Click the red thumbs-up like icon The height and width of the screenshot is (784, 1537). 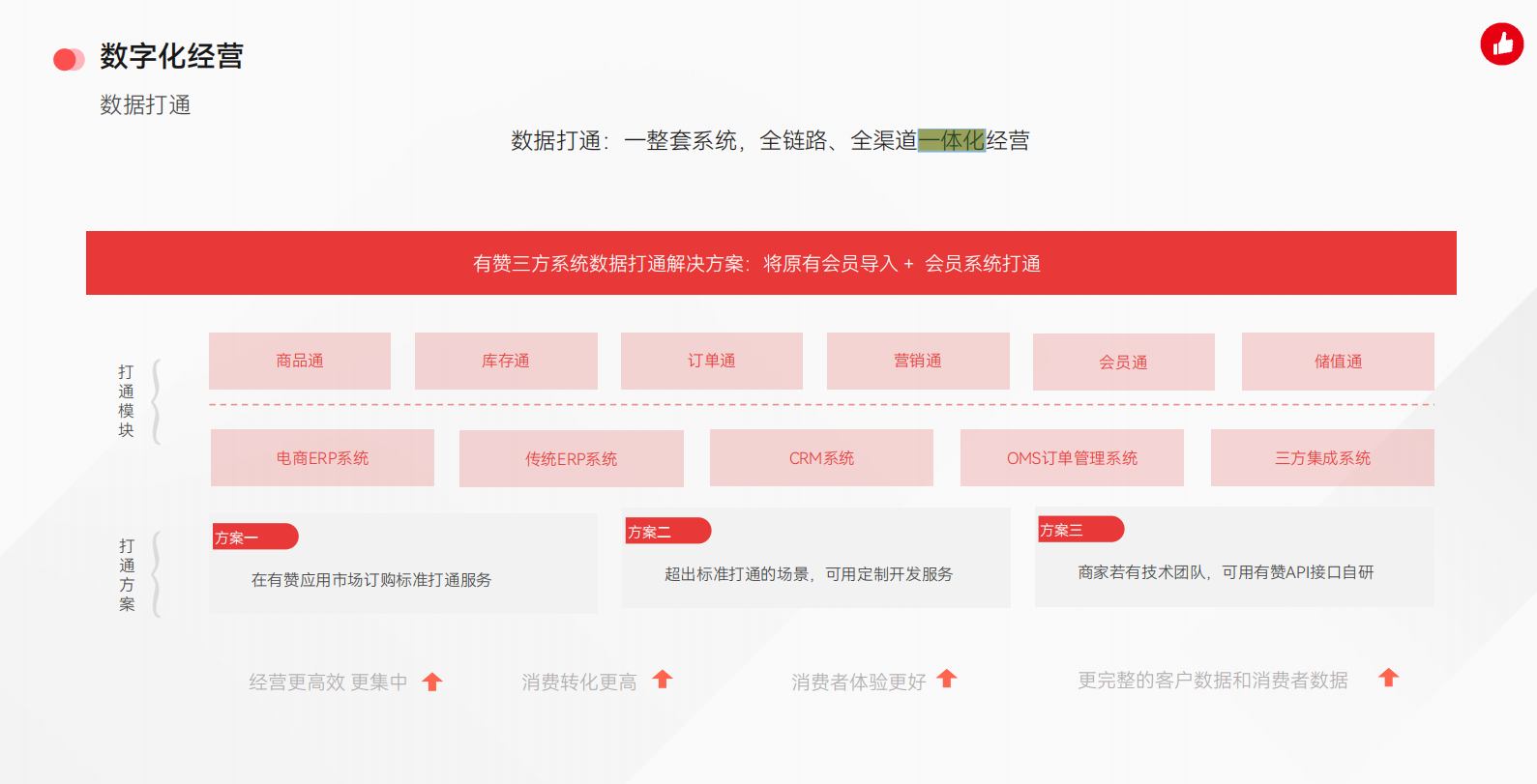[1501, 44]
